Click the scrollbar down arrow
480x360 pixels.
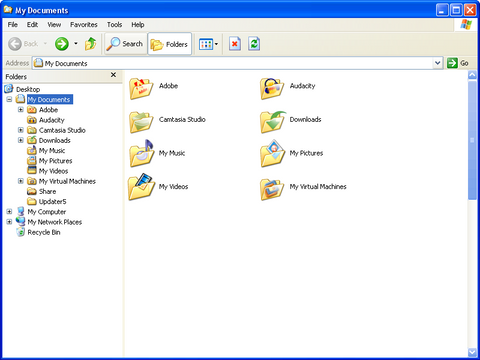(x=472, y=352)
